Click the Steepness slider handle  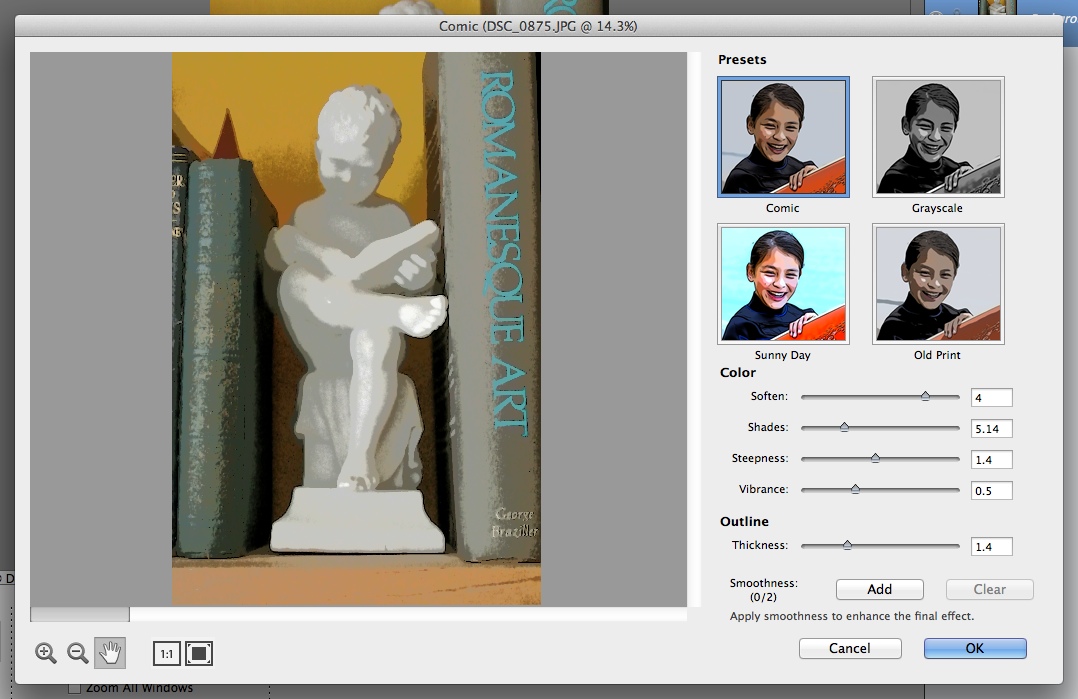pyautogui.click(x=875, y=459)
